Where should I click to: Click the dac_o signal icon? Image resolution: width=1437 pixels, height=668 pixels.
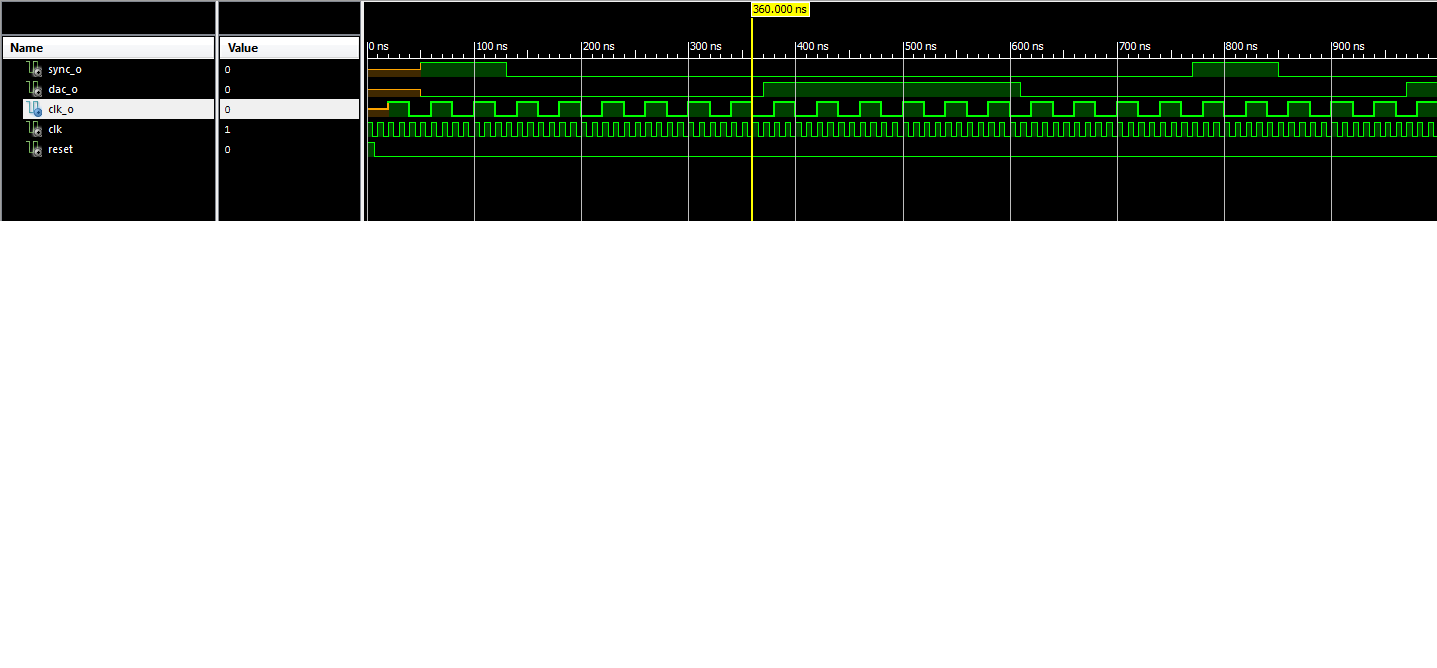click(x=34, y=89)
